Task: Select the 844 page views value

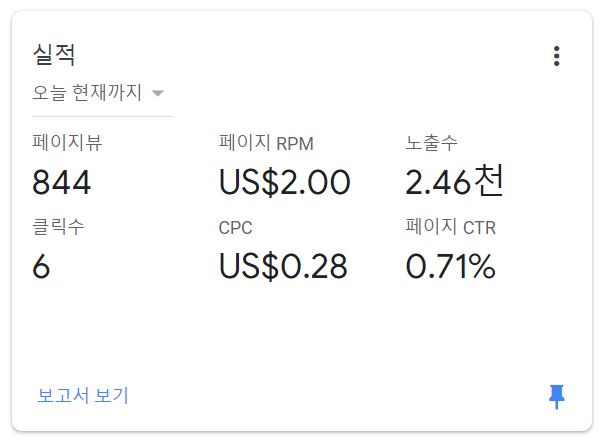Action: [x=62, y=182]
